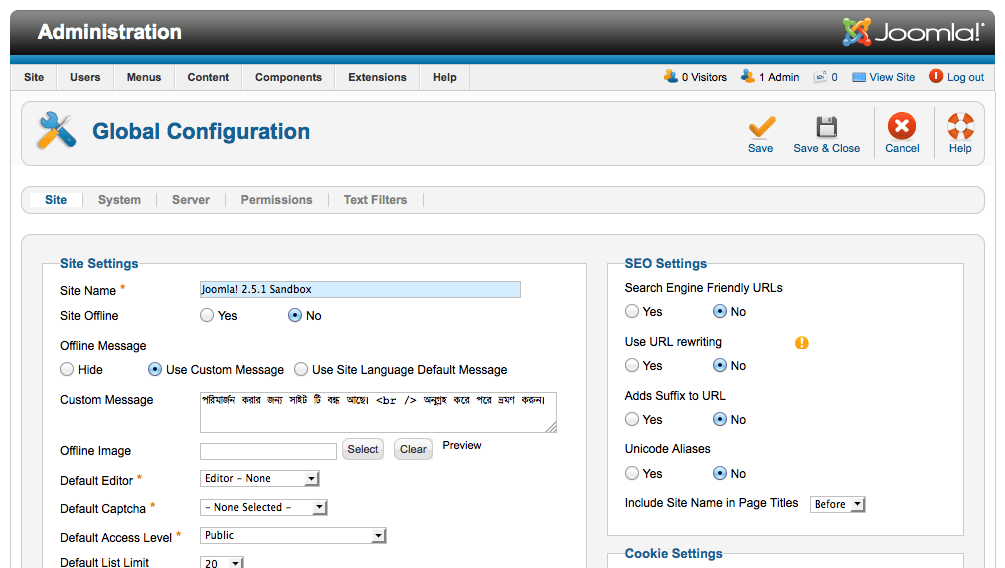Click the Save & Close floppy icon
Viewport: 1005px width, 568px height.
pyautogui.click(x=826, y=127)
